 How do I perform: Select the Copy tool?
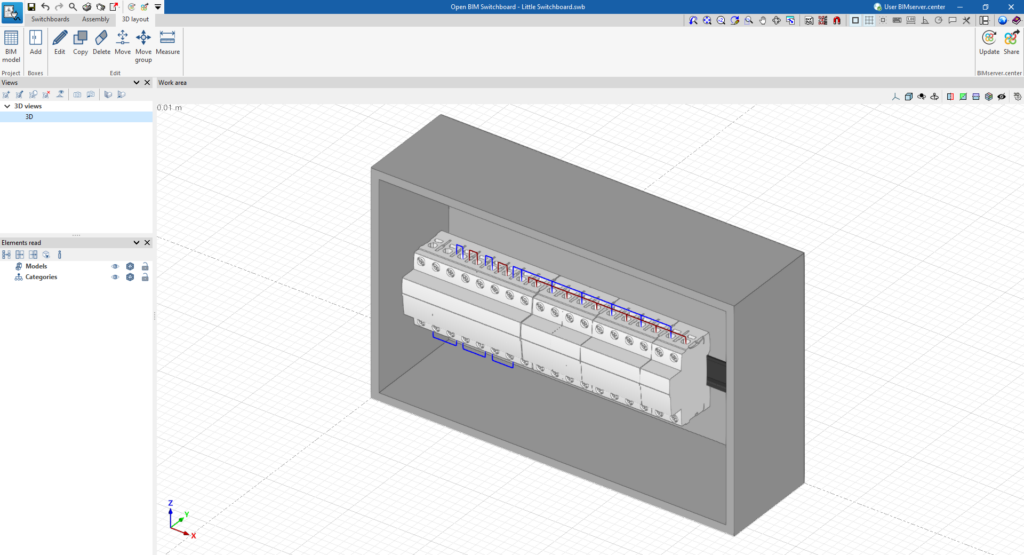[80, 42]
